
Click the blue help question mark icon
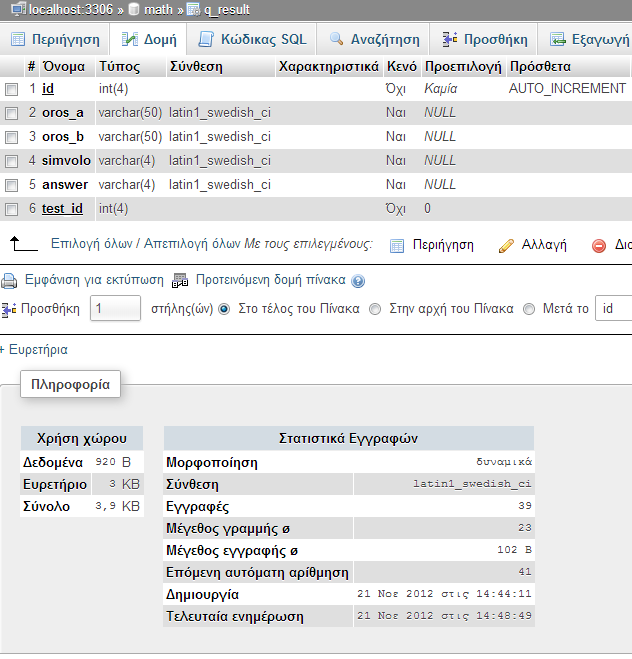pos(358,281)
